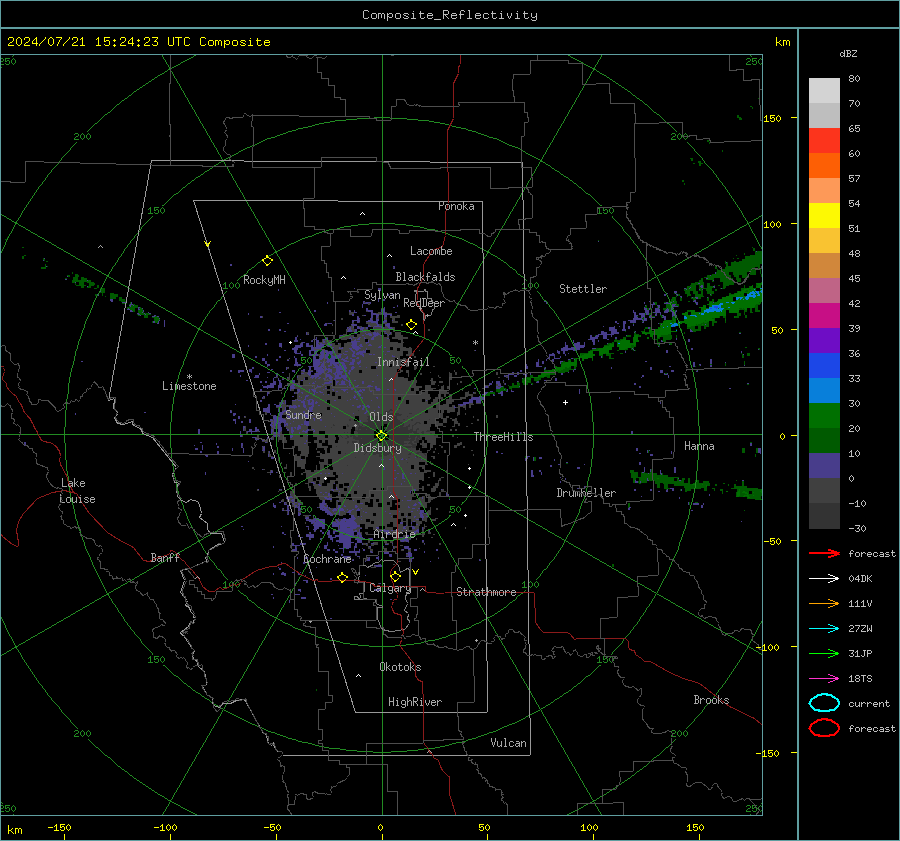Image resolution: width=900 pixels, height=841 pixels.
Task: Pick the purple 39-36 dBZ swatch
Action: pyautogui.click(x=824, y=340)
